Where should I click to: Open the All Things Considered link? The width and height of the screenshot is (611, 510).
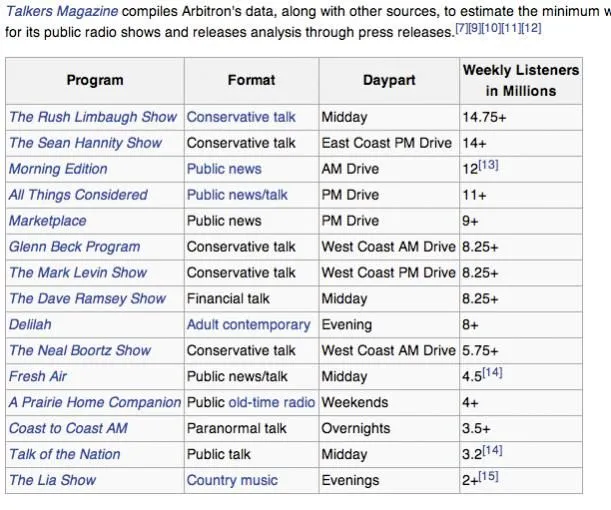pyautogui.click(x=78, y=195)
